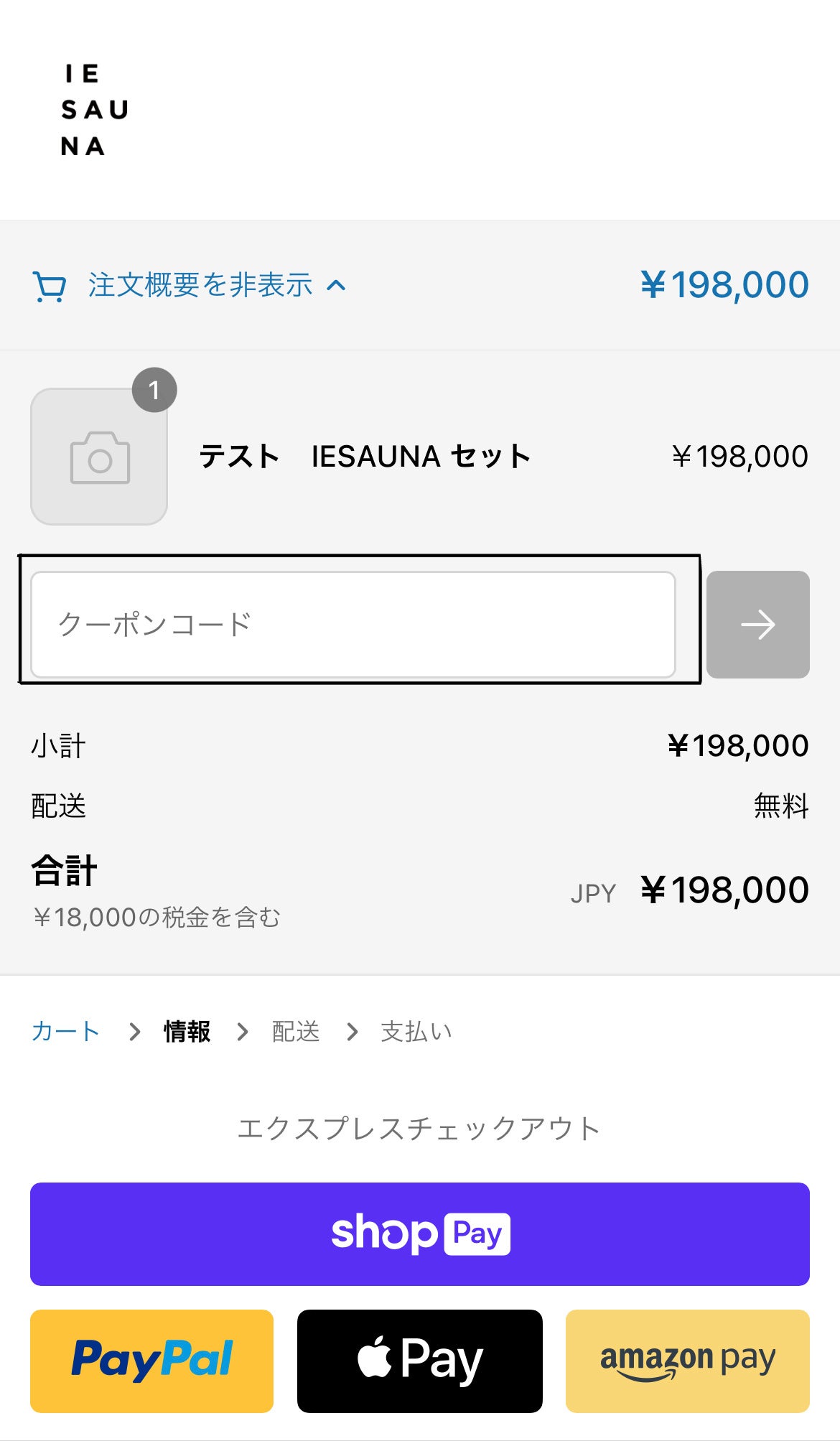Apply coupon with the arrow button

point(757,625)
